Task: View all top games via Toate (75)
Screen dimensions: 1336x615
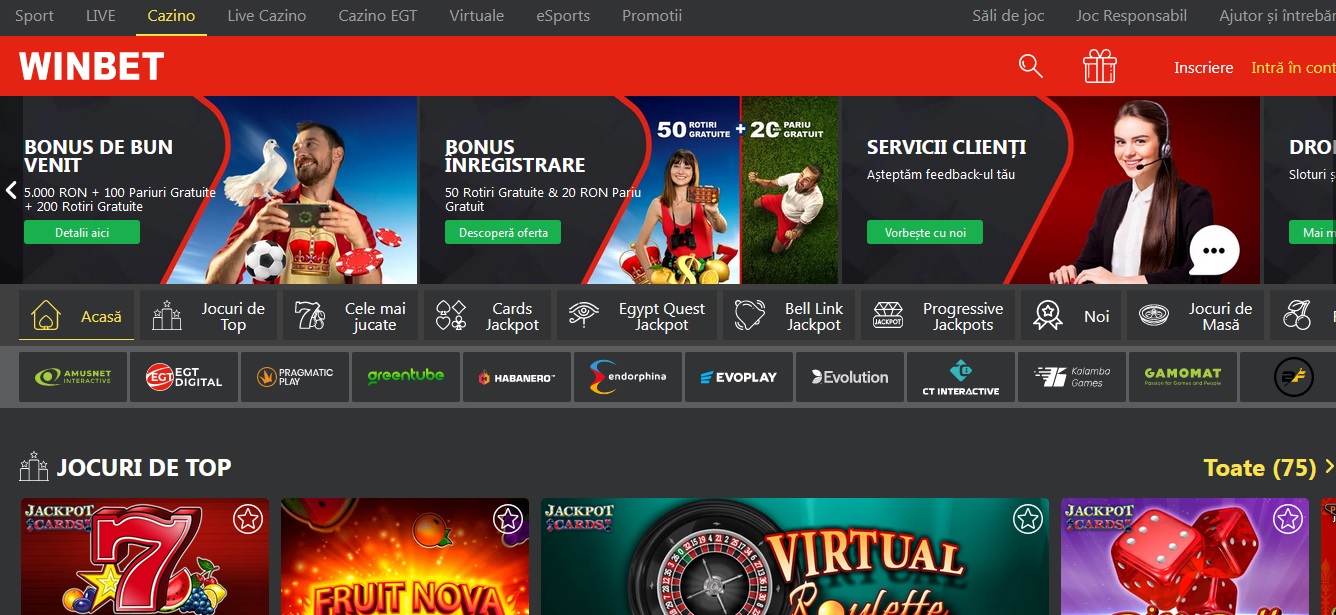Action: [1268, 467]
